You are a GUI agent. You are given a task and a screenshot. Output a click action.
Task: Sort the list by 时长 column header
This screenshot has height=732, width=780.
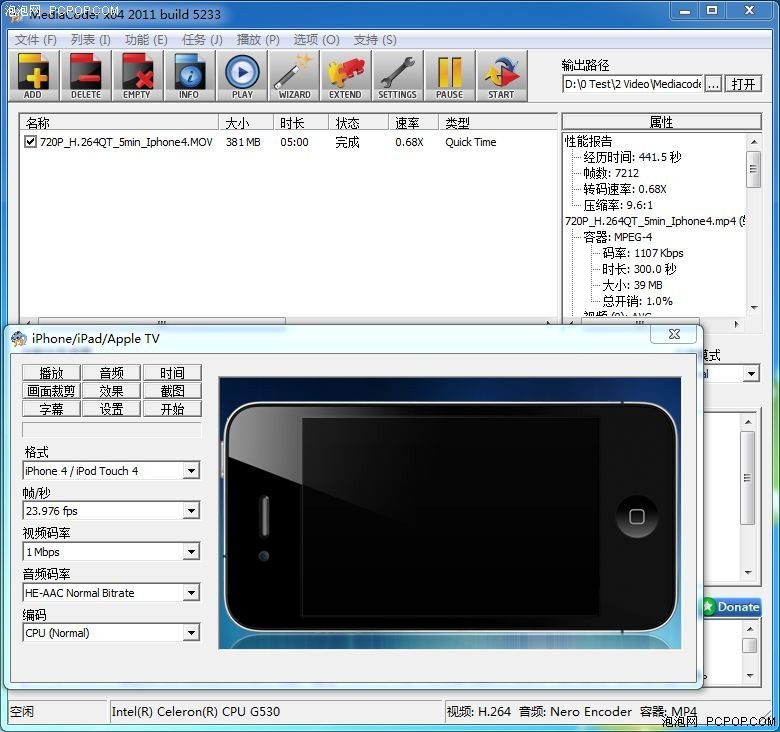301,122
